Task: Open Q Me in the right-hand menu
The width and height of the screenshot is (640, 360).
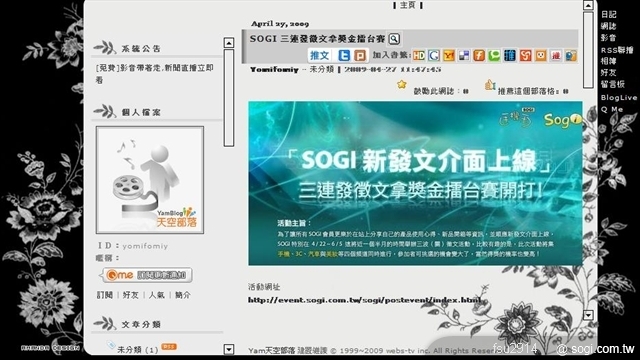Action: 612,109
